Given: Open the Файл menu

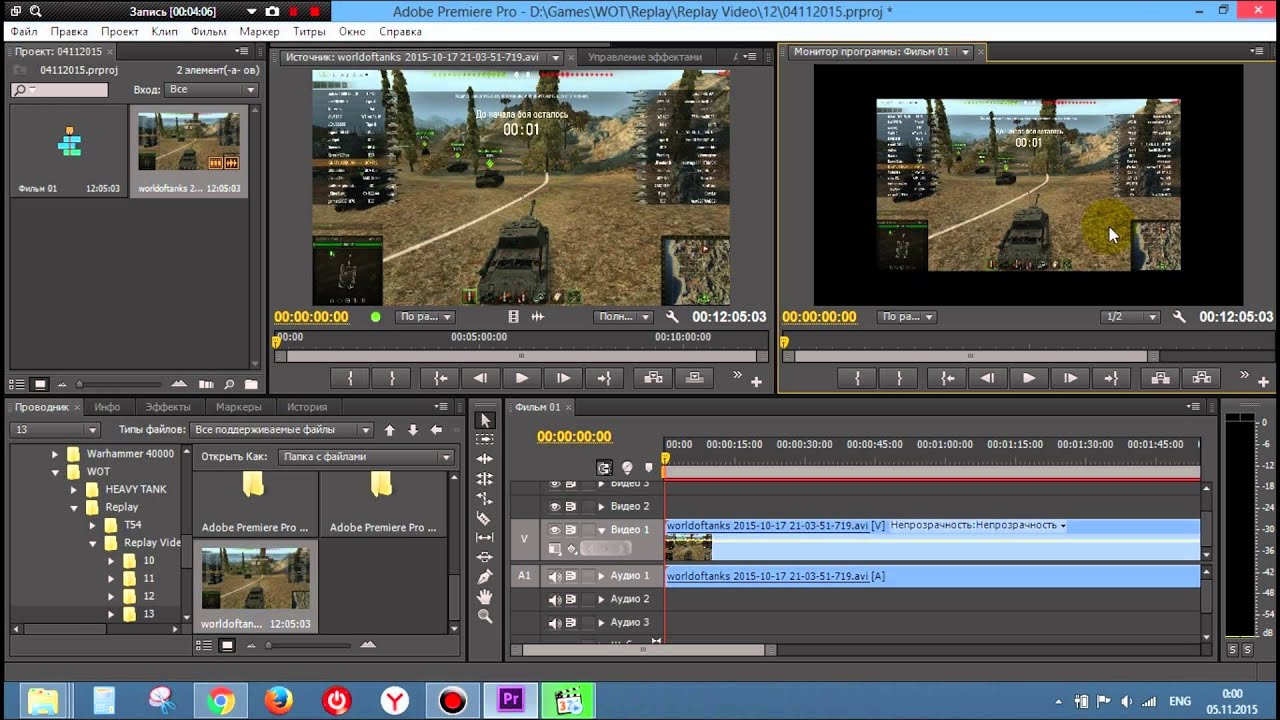Looking at the screenshot, I should coord(24,32).
